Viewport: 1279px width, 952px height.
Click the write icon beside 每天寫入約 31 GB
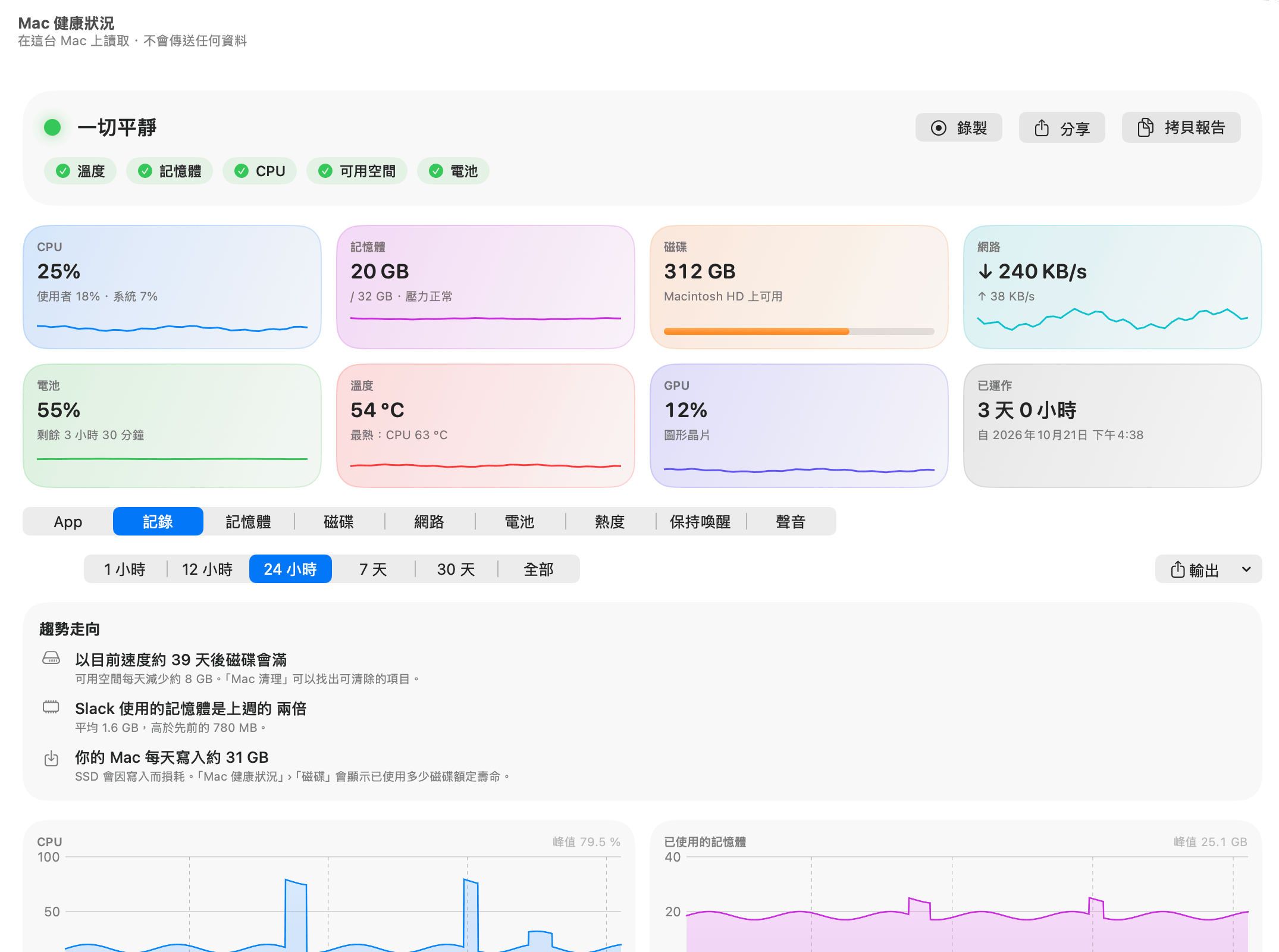(51, 758)
